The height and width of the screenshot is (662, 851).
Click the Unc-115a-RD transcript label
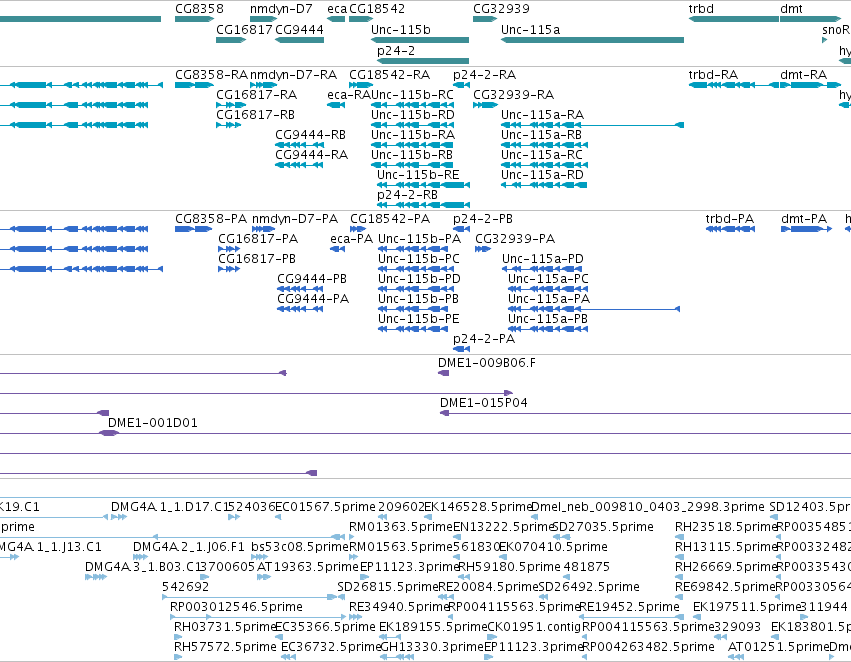tap(542, 175)
